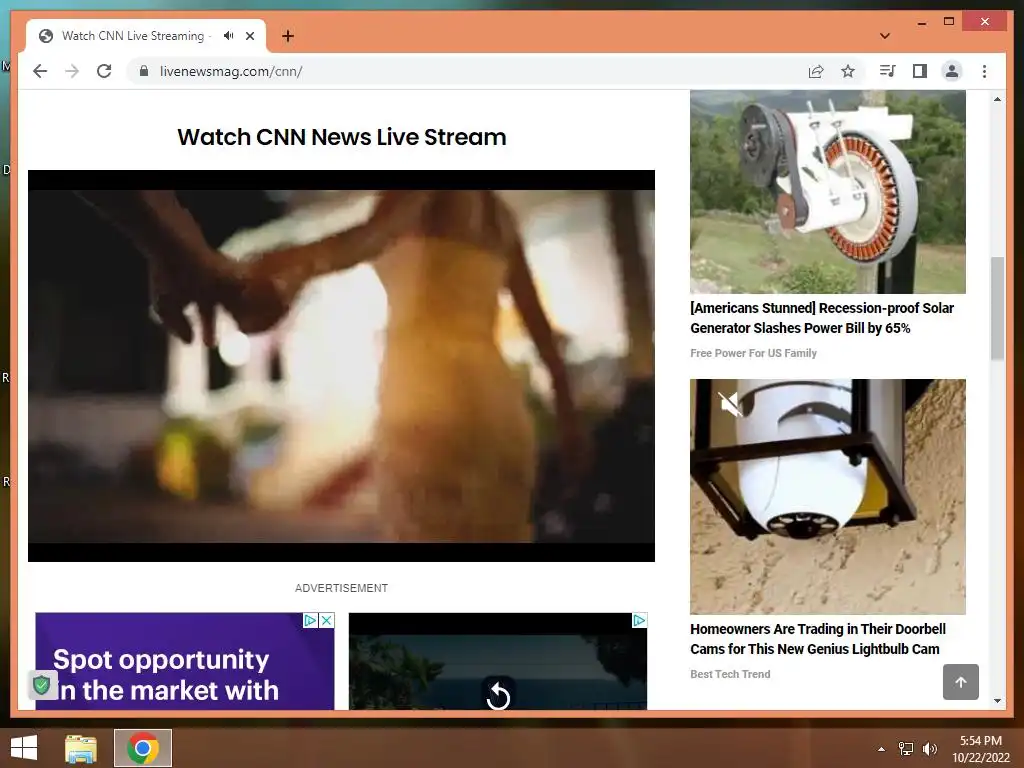The image size is (1024, 768).
Task: Unmute the lightbulb cam ad video
Action: coord(731,404)
